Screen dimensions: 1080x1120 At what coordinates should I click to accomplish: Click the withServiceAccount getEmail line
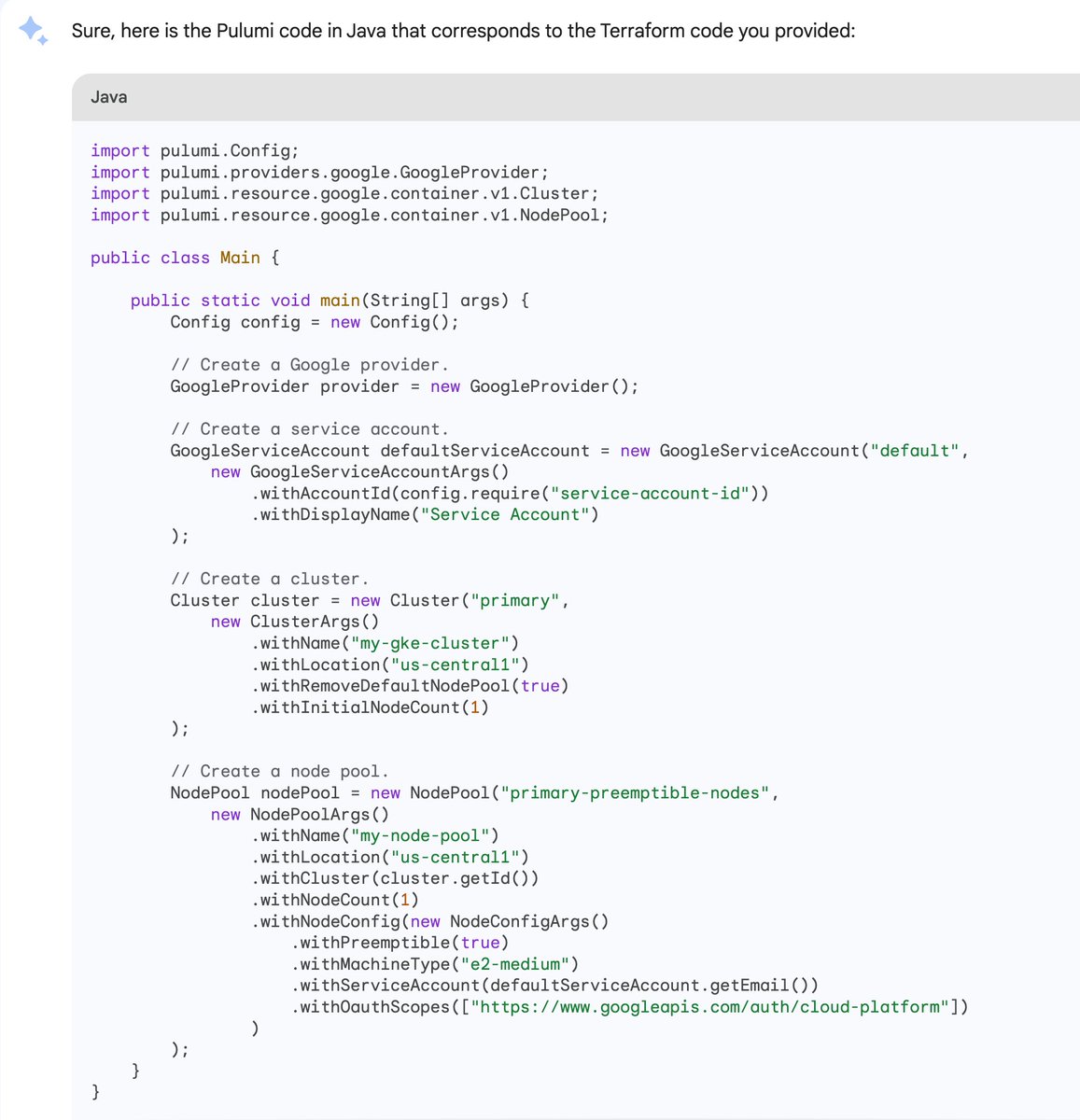point(554,986)
